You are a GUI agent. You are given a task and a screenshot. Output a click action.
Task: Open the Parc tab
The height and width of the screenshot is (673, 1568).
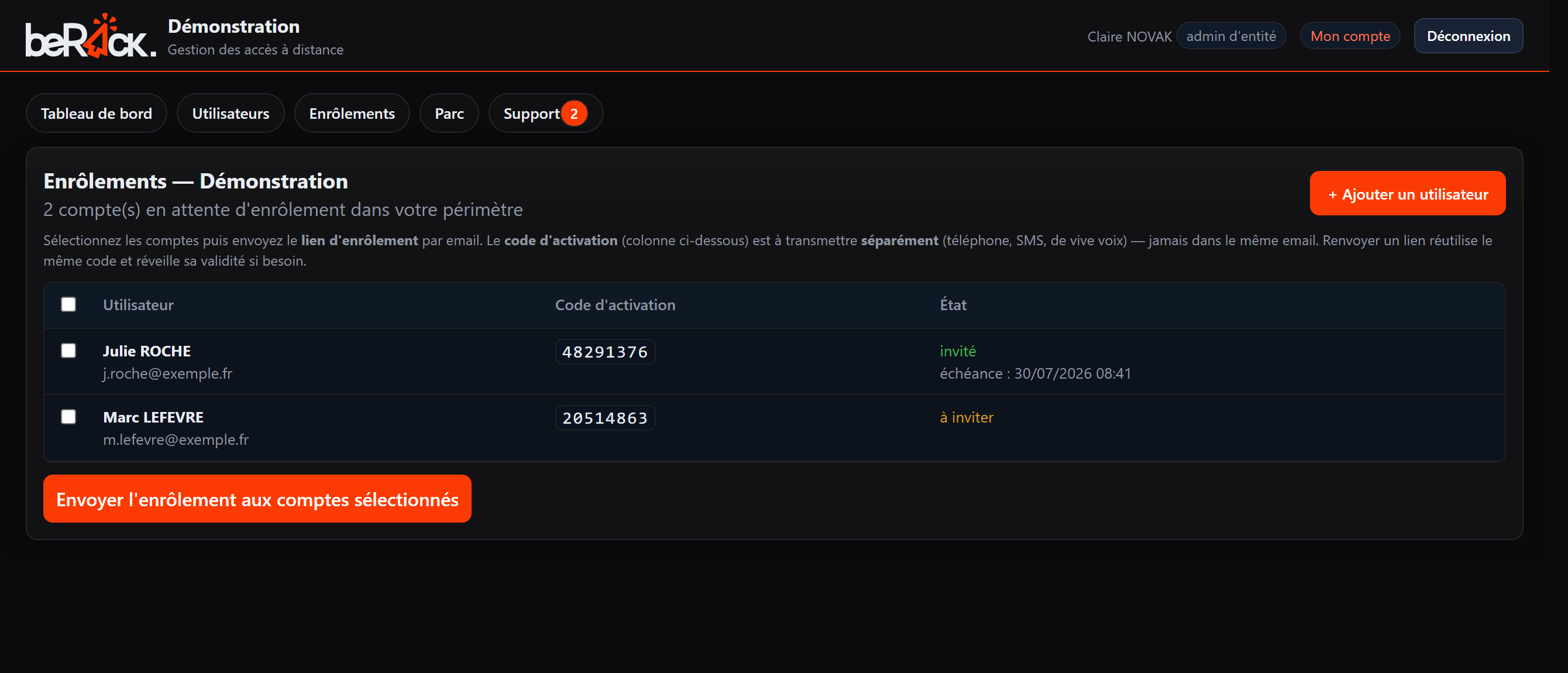pos(449,114)
